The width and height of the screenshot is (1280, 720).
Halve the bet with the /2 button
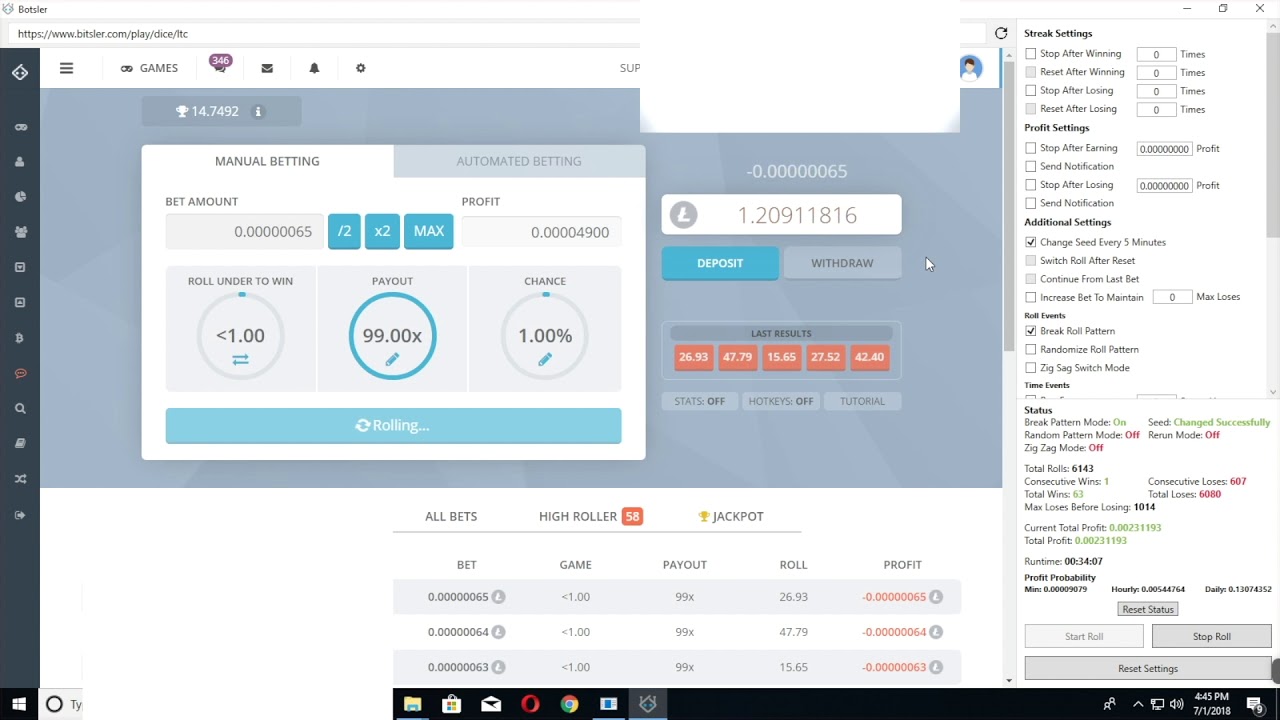click(344, 231)
